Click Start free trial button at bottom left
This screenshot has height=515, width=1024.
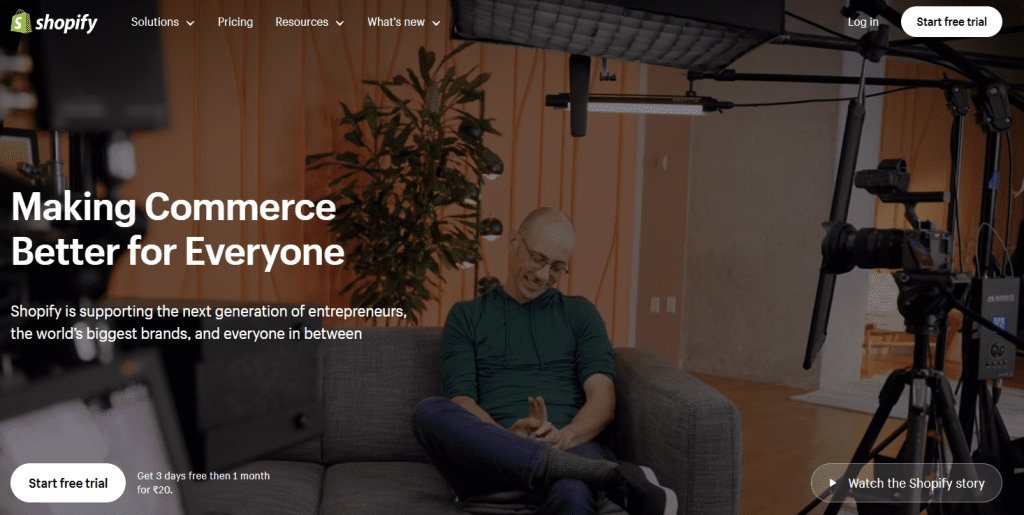click(x=68, y=483)
